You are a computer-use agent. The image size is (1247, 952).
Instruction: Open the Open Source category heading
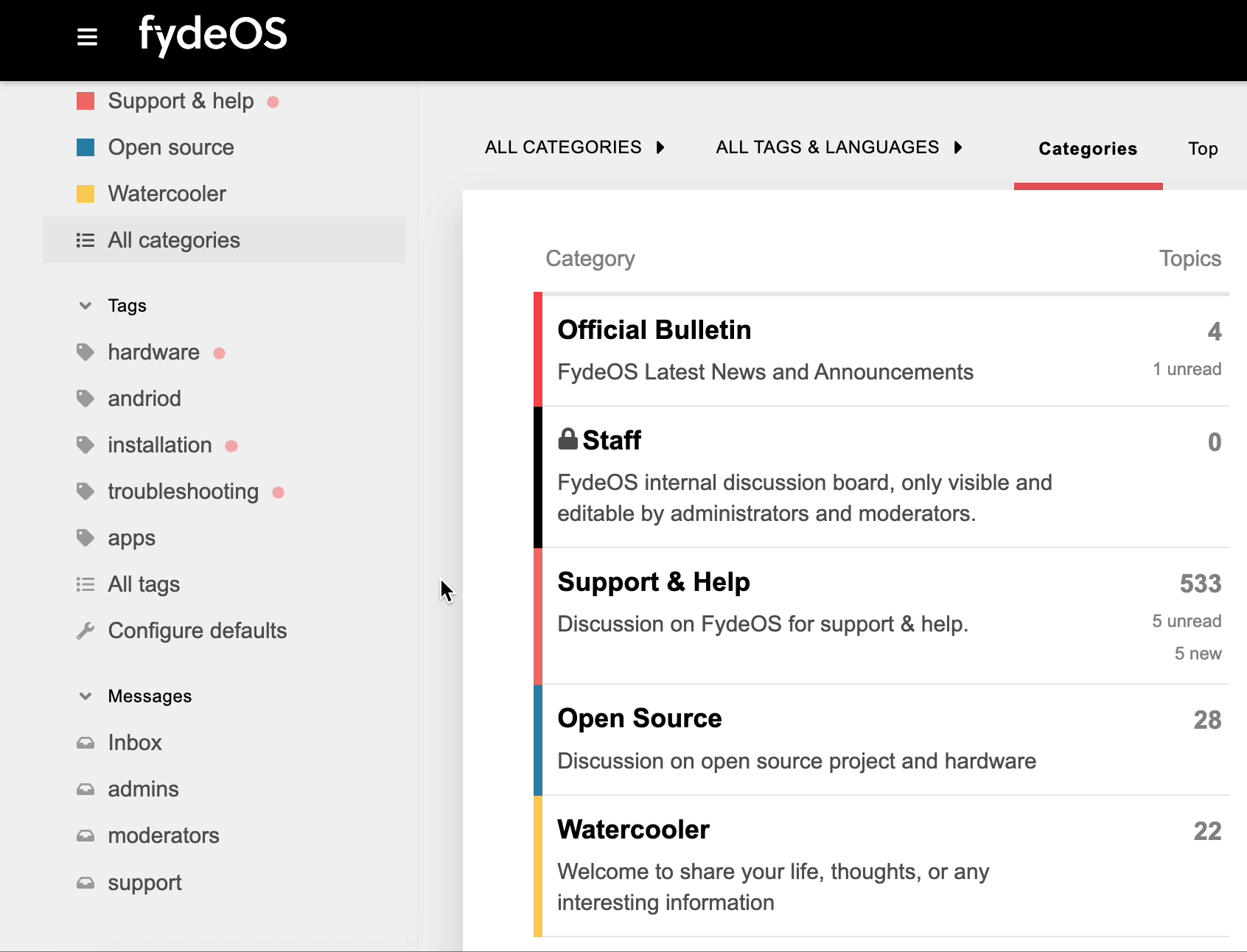(x=640, y=718)
